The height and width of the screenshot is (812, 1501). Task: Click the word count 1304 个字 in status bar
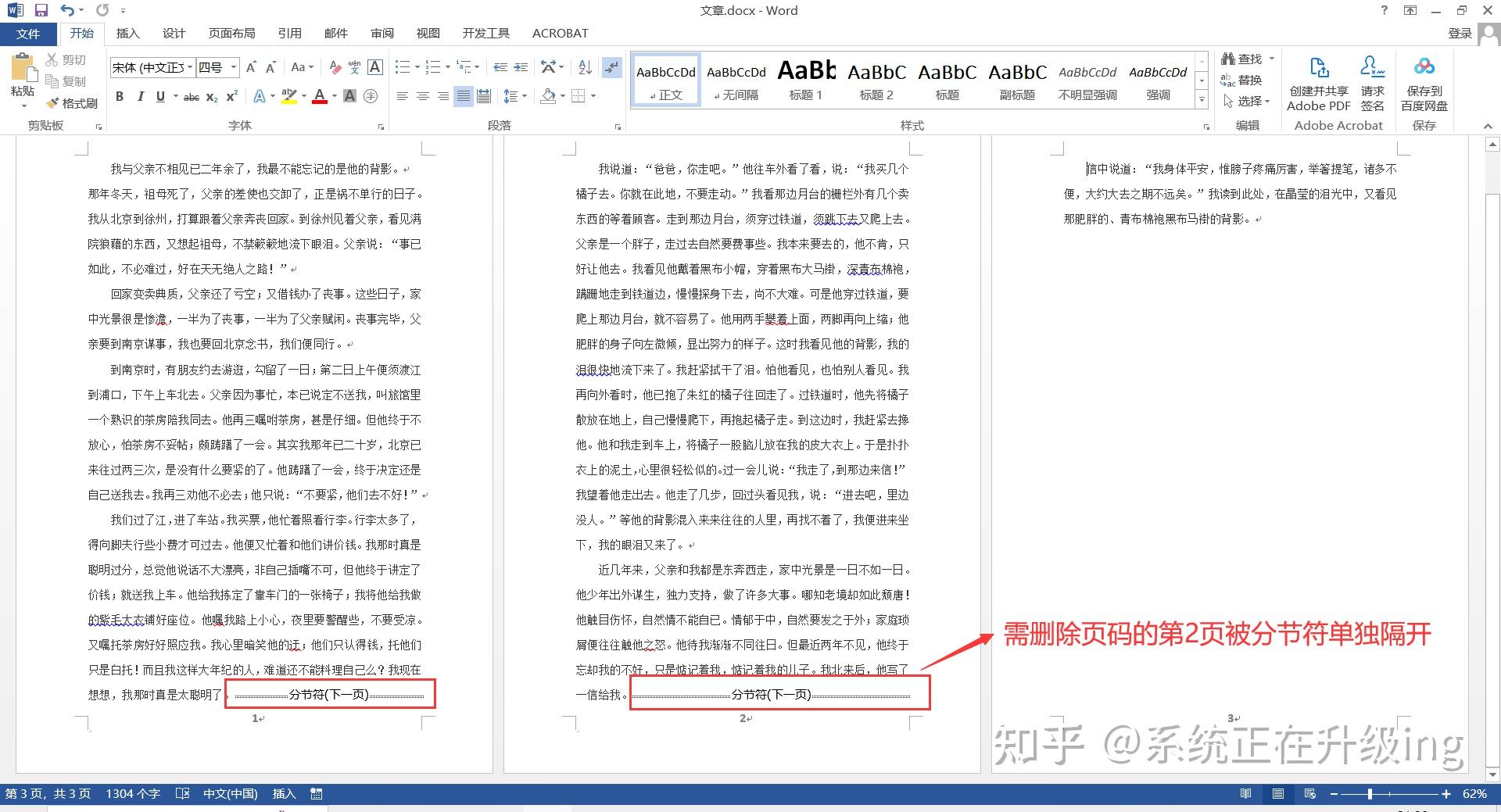pyautogui.click(x=133, y=794)
